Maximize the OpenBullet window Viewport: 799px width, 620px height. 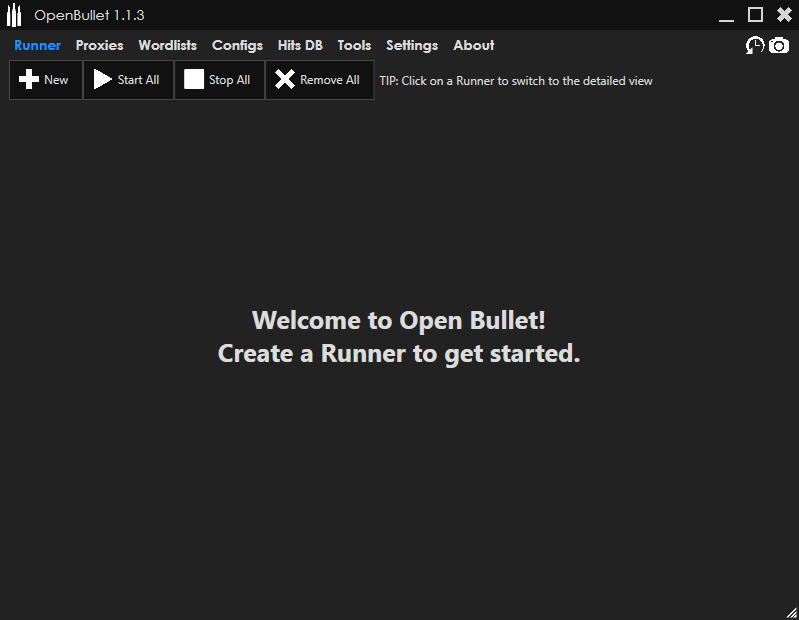click(x=755, y=15)
